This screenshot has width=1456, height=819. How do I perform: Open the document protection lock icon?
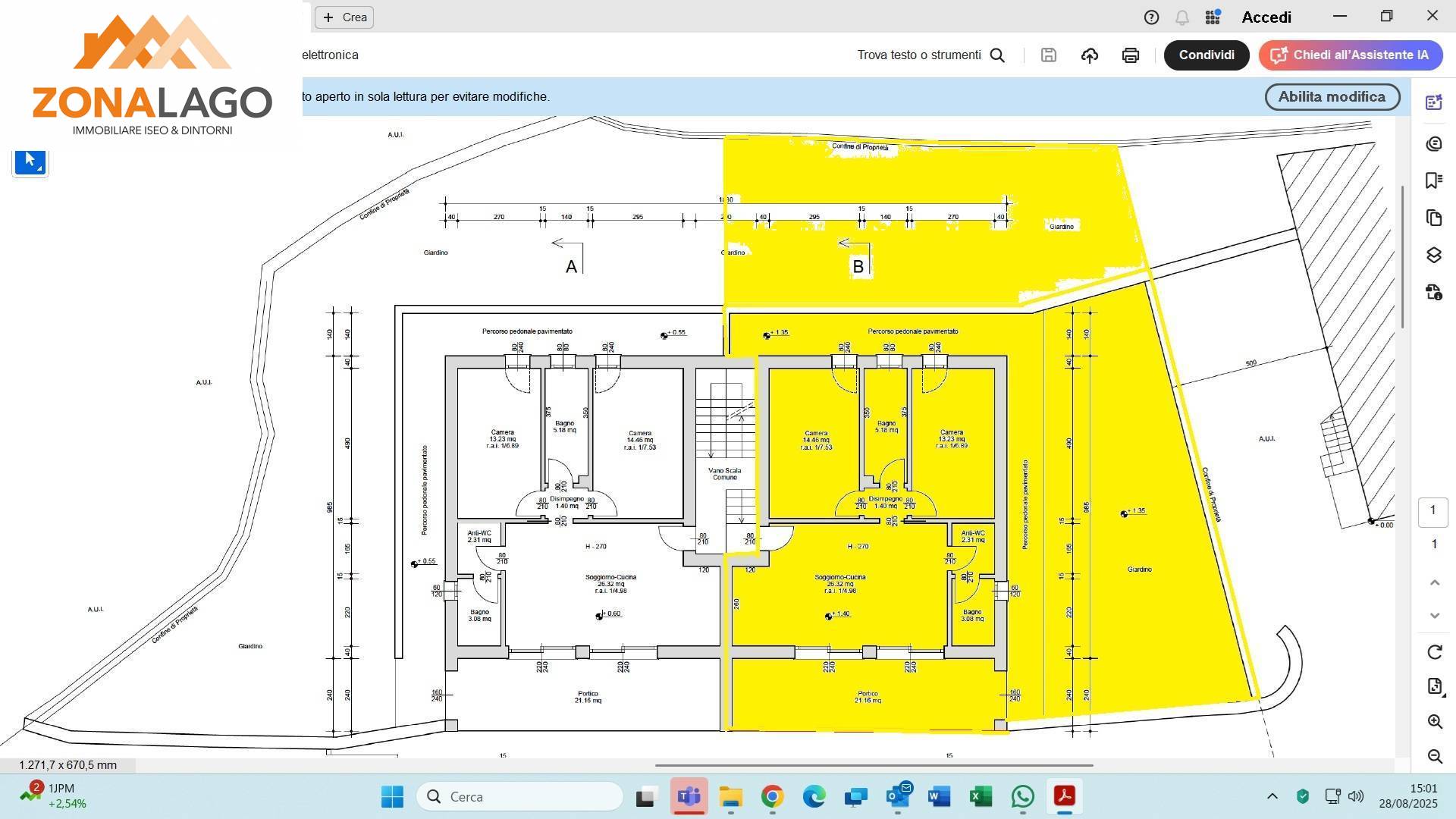[x=1433, y=292]
